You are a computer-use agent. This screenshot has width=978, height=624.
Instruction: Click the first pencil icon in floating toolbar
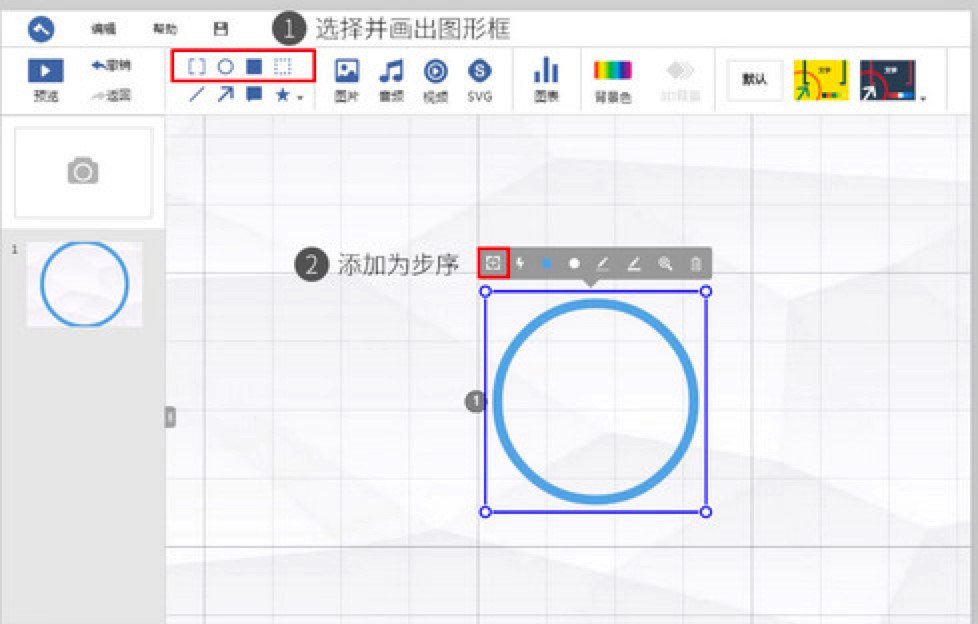(x=603, y=263)
